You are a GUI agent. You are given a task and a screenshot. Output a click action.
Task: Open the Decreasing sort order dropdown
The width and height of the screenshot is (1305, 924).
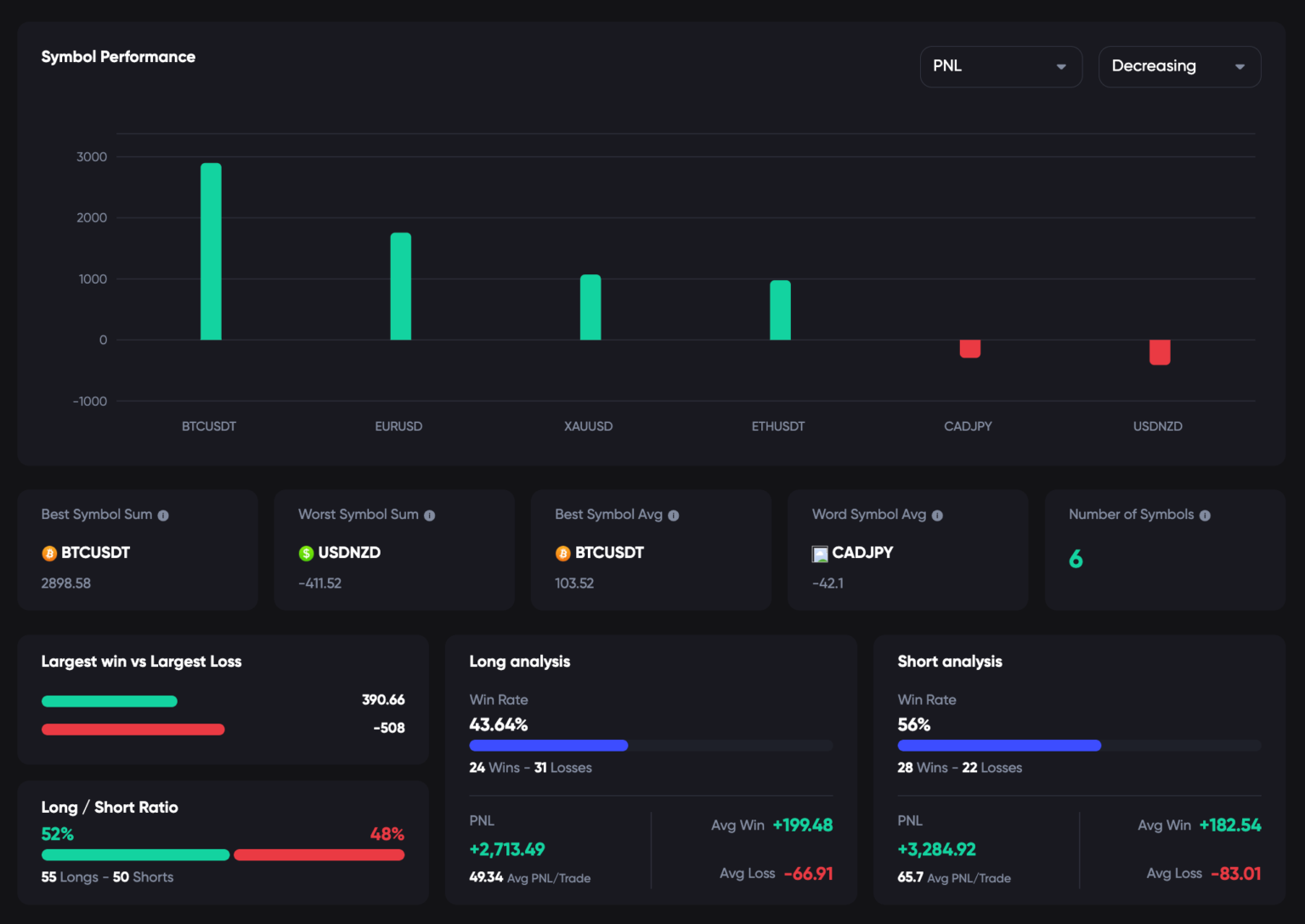[1179, 66]
